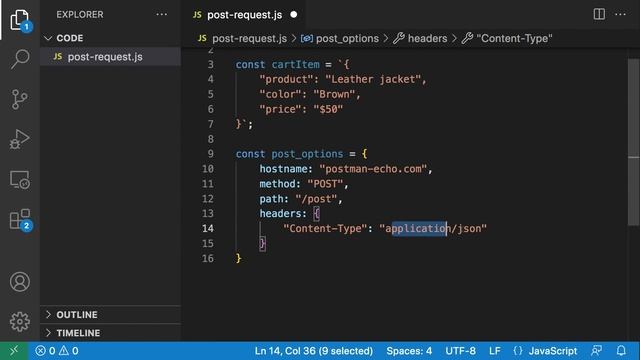Change end of line sequence LF
Viewport: 640px width, 360px height.
tap(495, 351)
